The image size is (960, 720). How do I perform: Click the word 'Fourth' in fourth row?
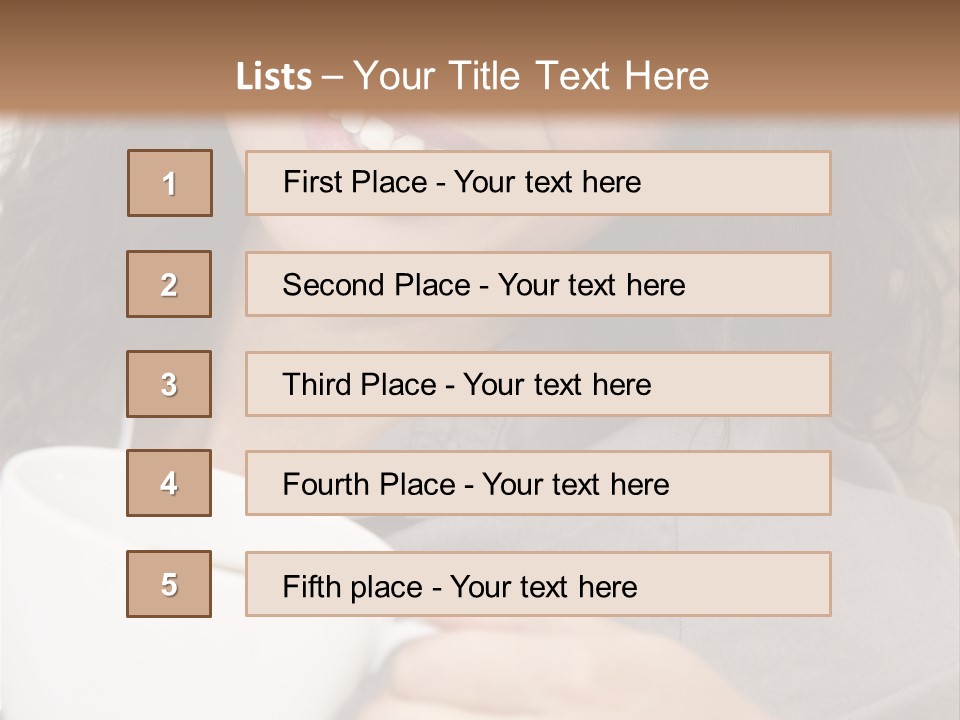326,485
